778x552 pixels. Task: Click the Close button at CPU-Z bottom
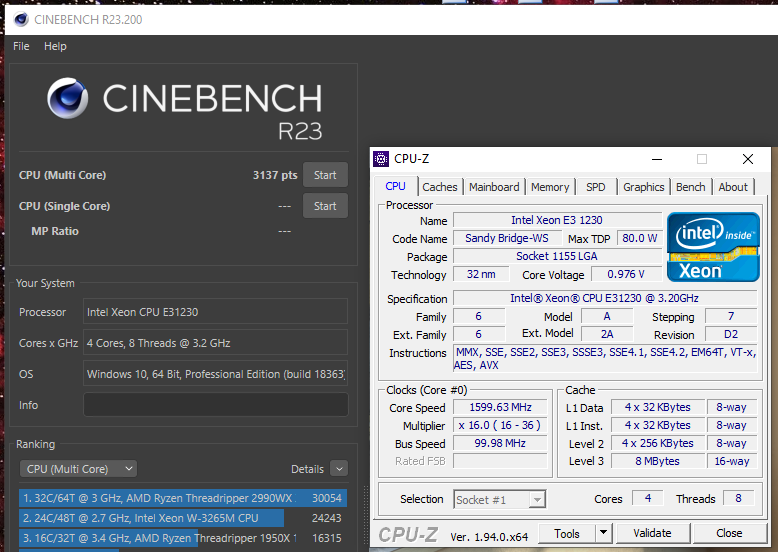(x=729, y=534)
